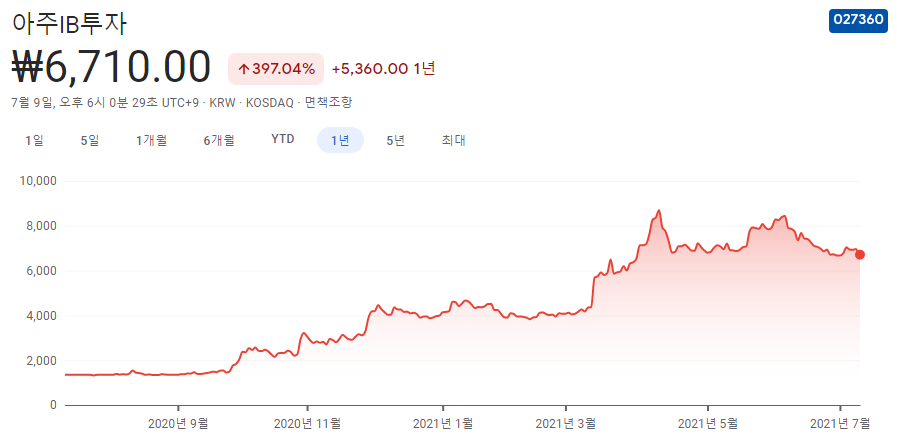Viewport: 897px width, 444px height.
Task: Switch chart to 1개월 range
Action: (152, 140)
